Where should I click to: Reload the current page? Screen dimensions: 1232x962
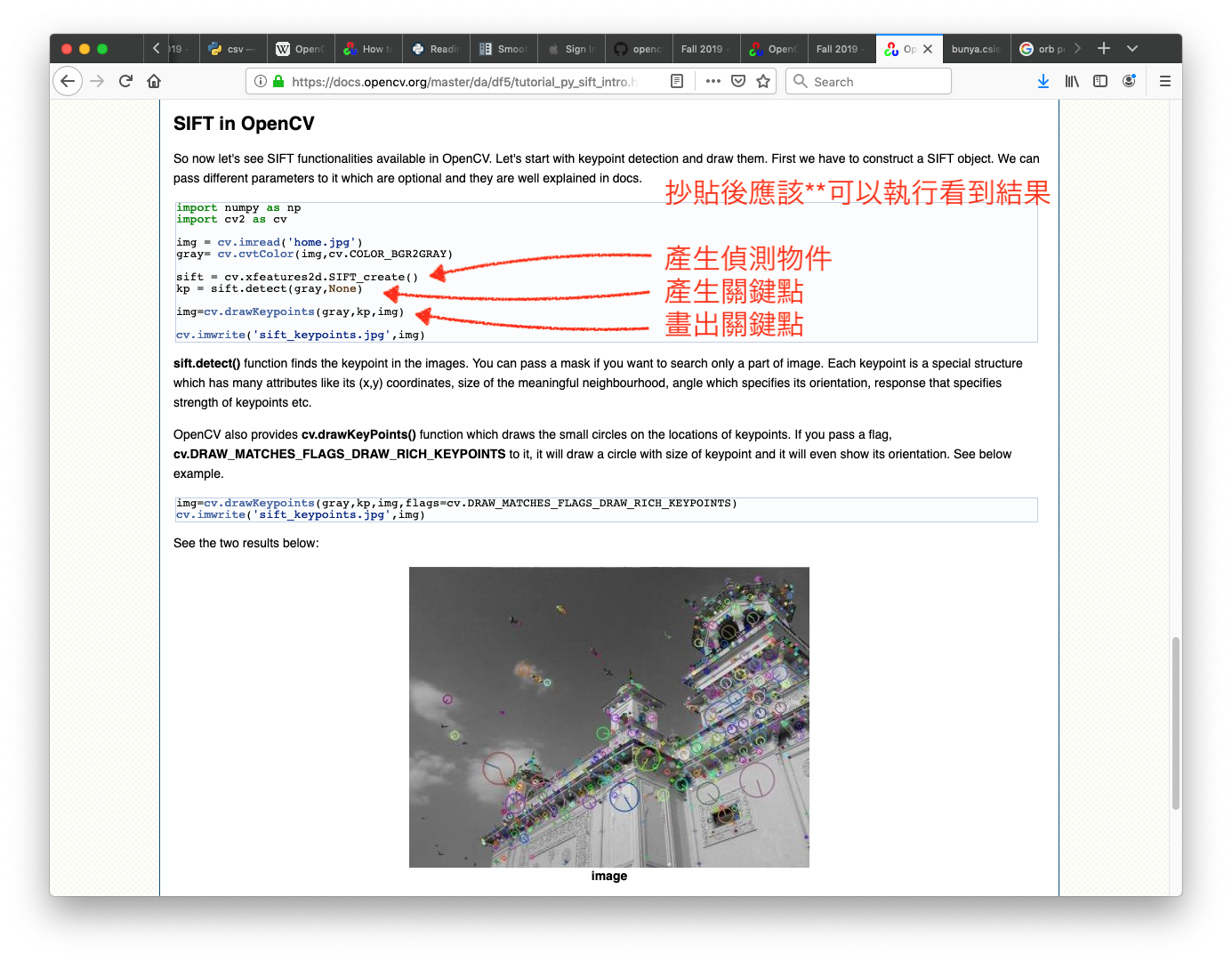click(x=125, y=81)
